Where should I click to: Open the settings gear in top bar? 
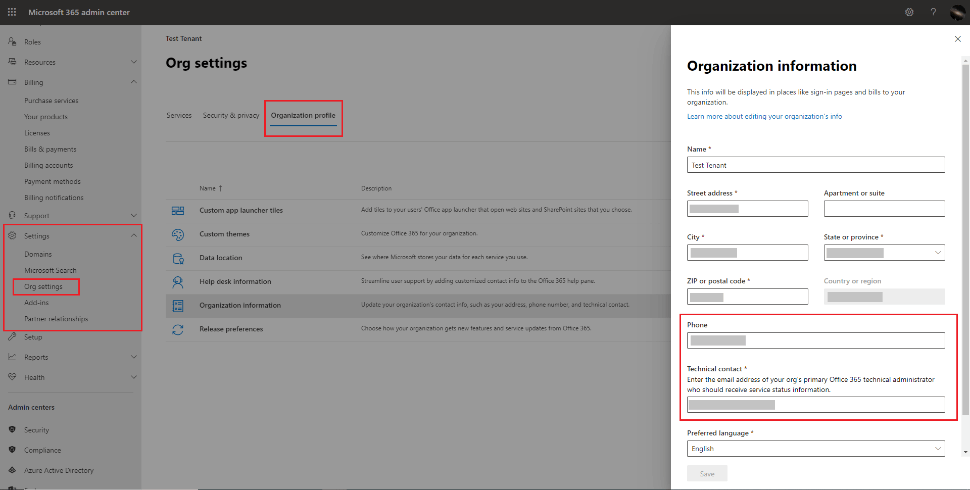pyautogui.click(x=909, y=12)
